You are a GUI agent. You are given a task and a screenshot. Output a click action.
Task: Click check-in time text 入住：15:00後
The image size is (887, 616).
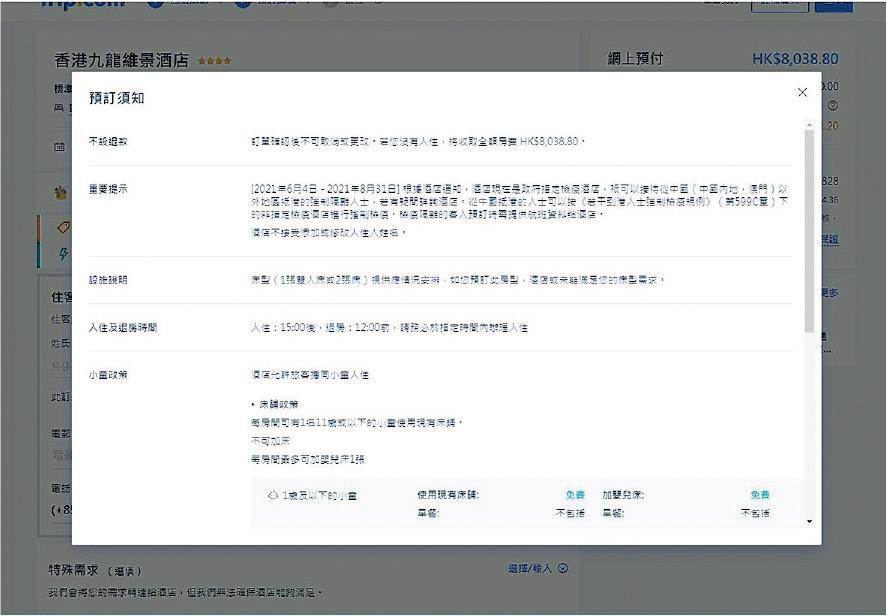click(x=283, y=328)
